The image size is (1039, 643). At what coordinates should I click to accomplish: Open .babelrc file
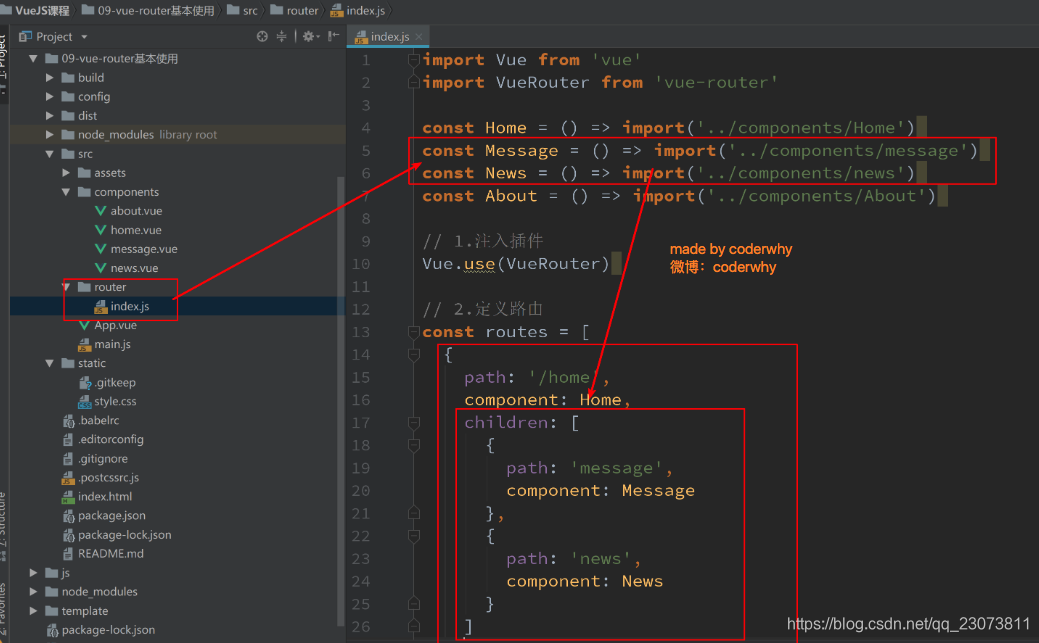pyautogui.click(x=98, y=420)
